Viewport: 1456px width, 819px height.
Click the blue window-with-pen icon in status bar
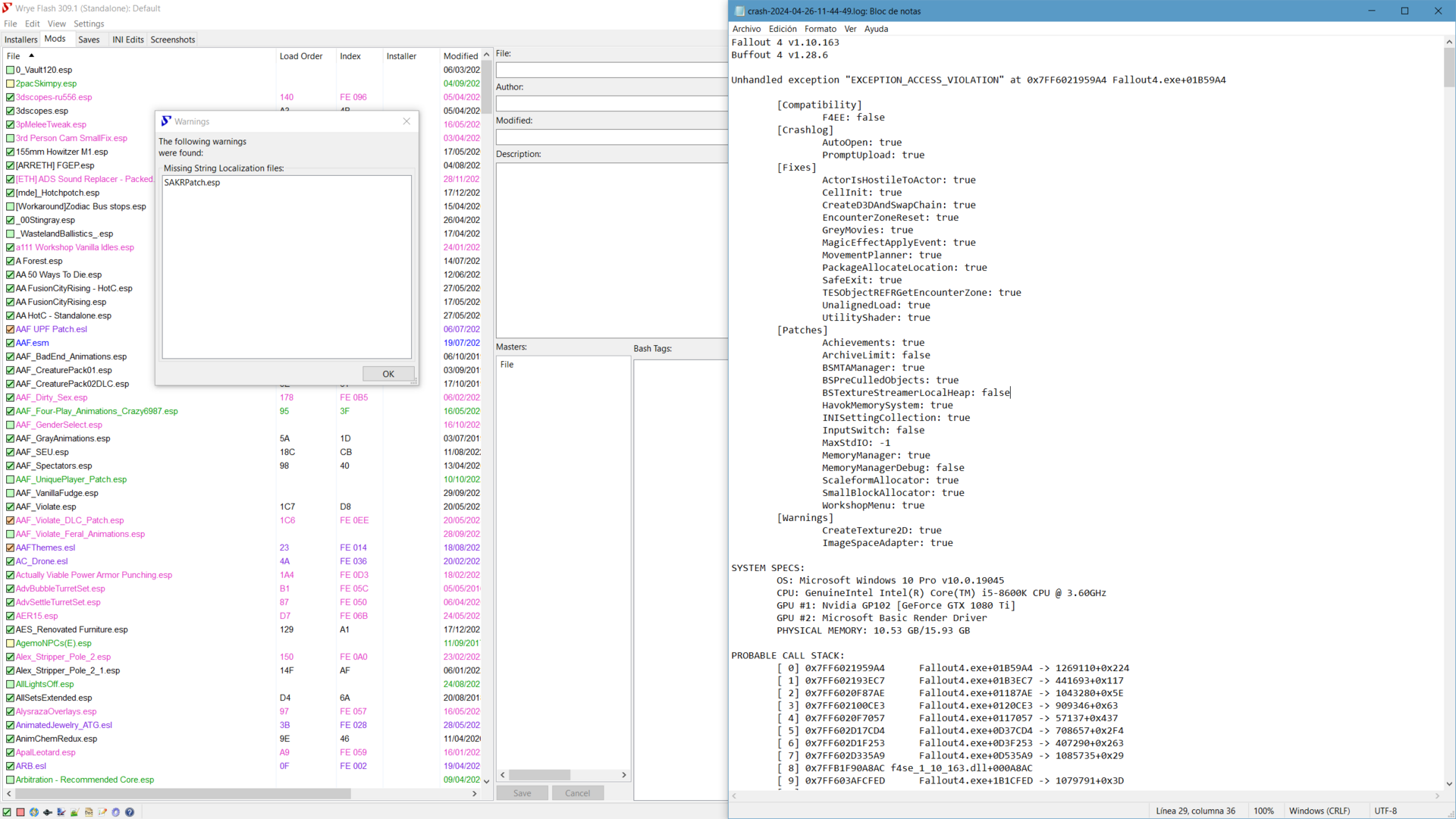(x=61, y=812)
